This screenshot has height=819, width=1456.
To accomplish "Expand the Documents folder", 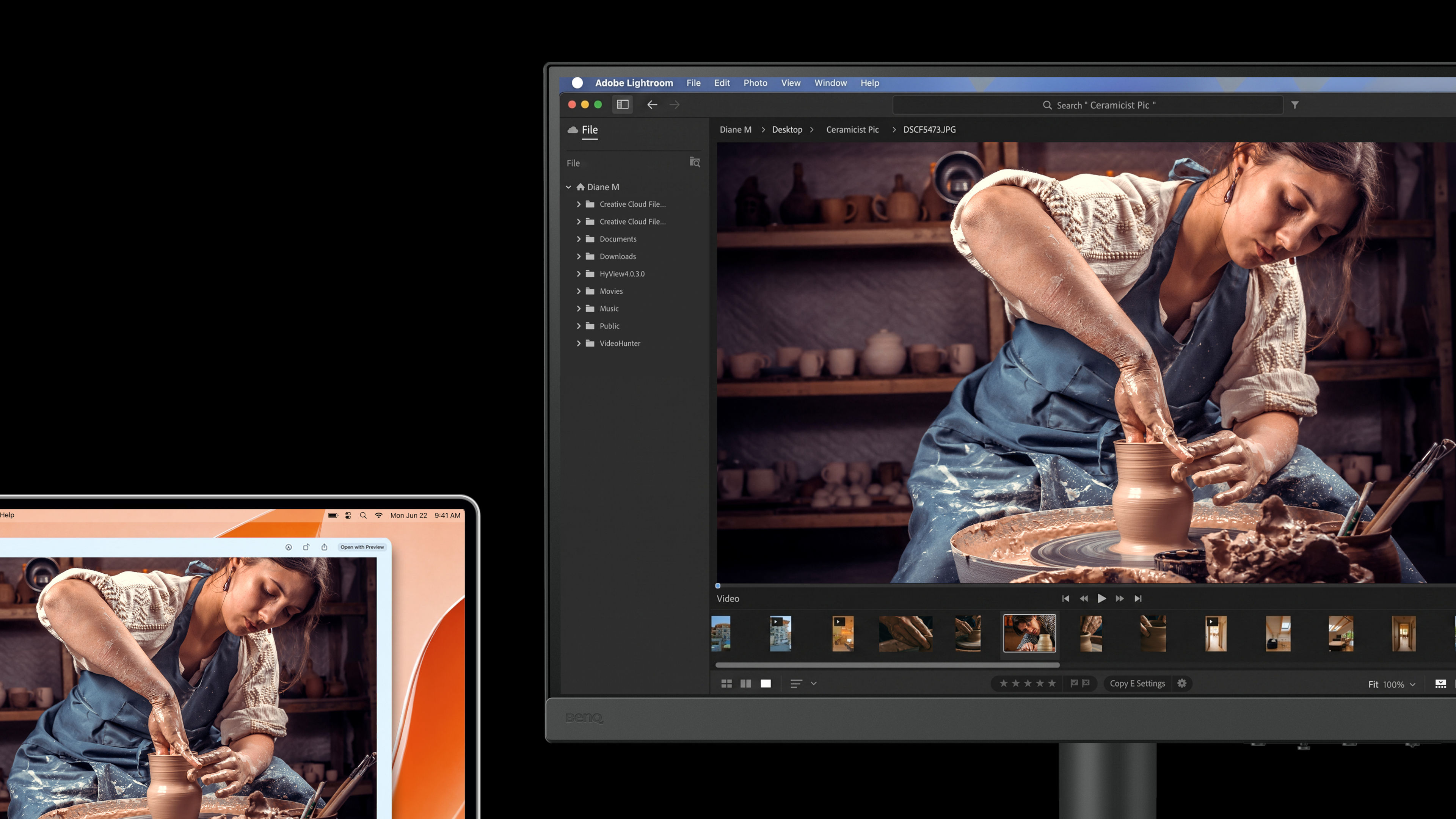I will coord(579,239).
